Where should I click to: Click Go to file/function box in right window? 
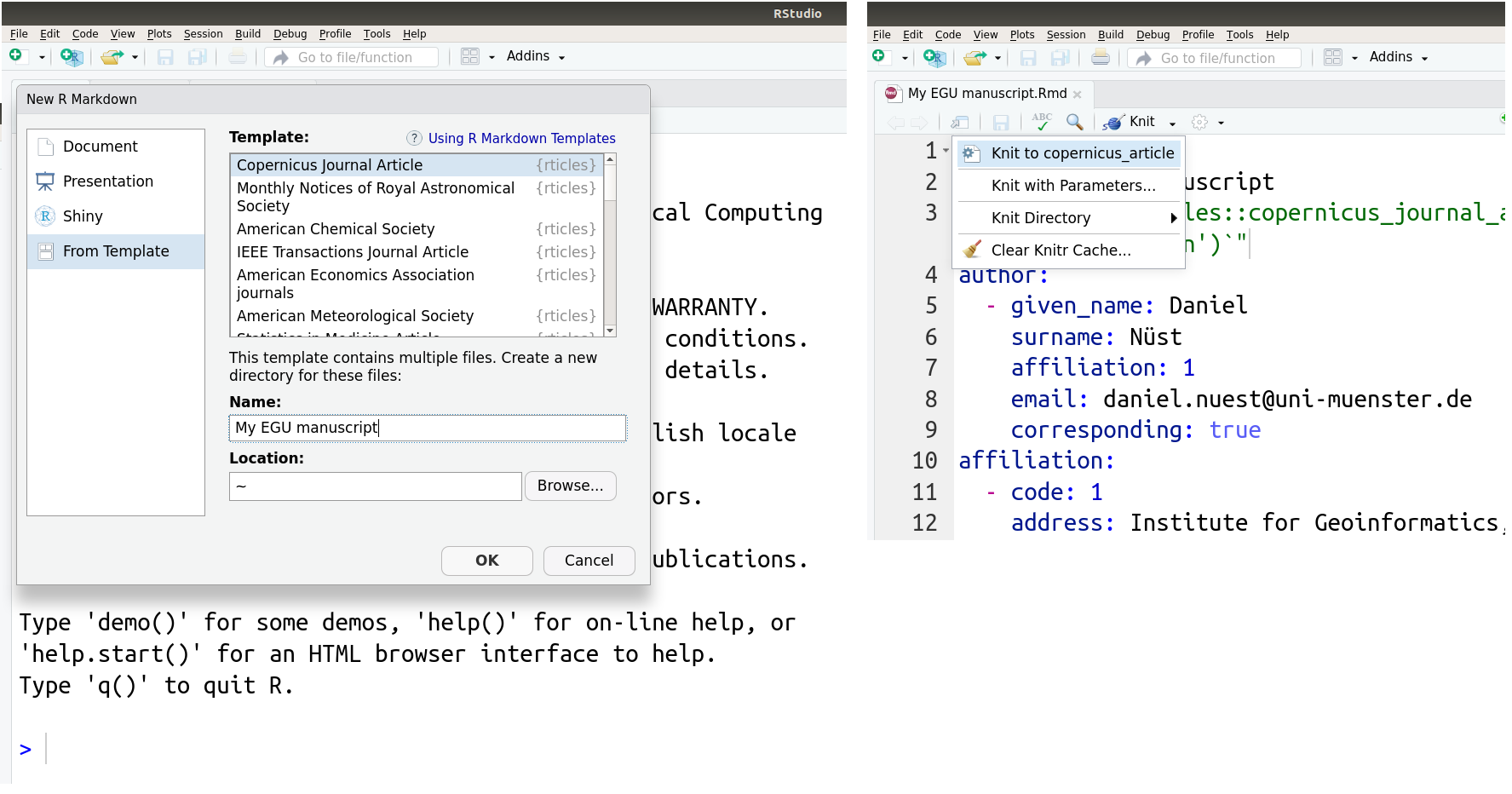click(1214, 58)
